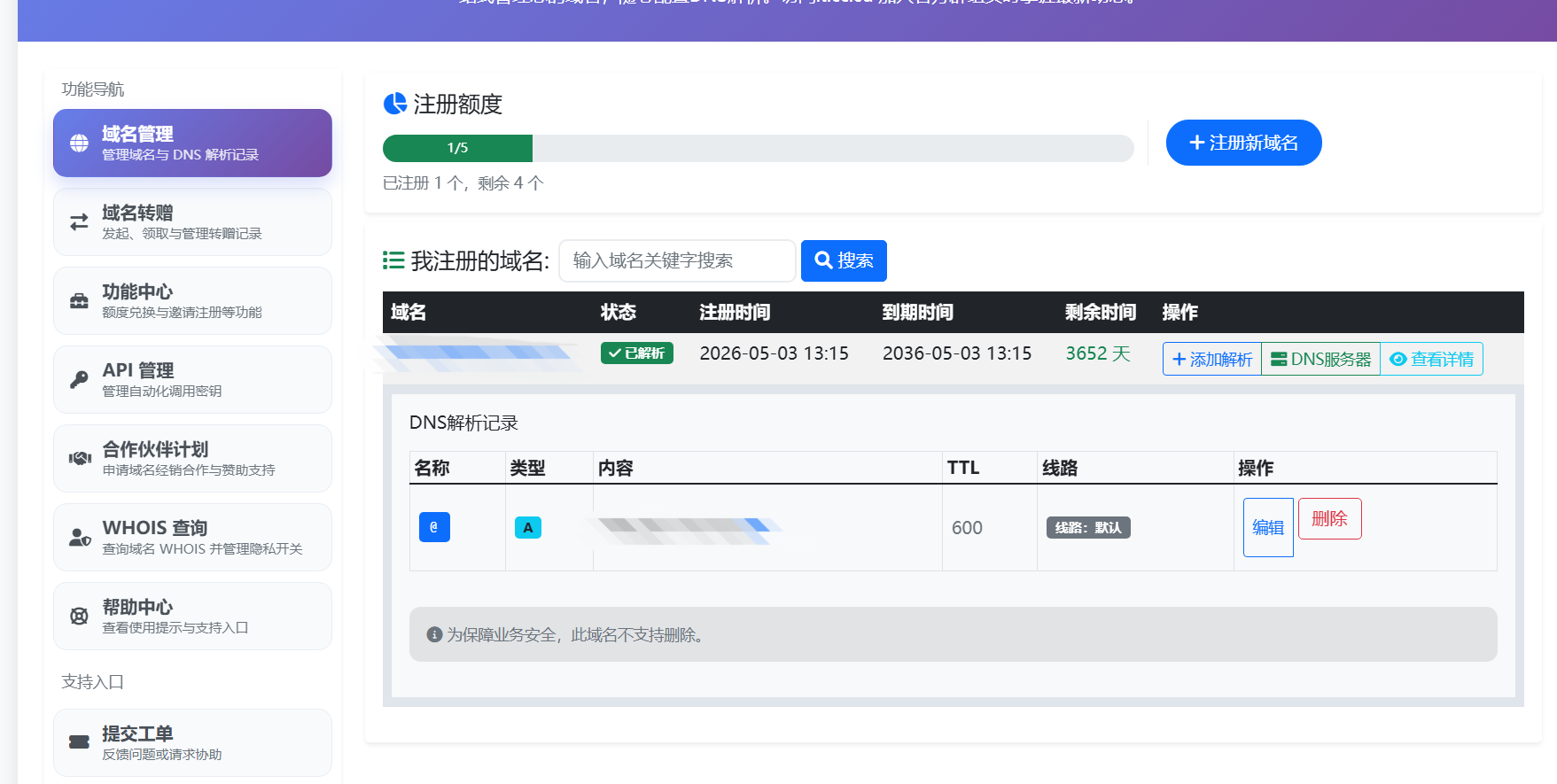Screen dimensions: 1557x784
Task: Click the 1/5 quota progress bar
Action: [x=758, y=148]
